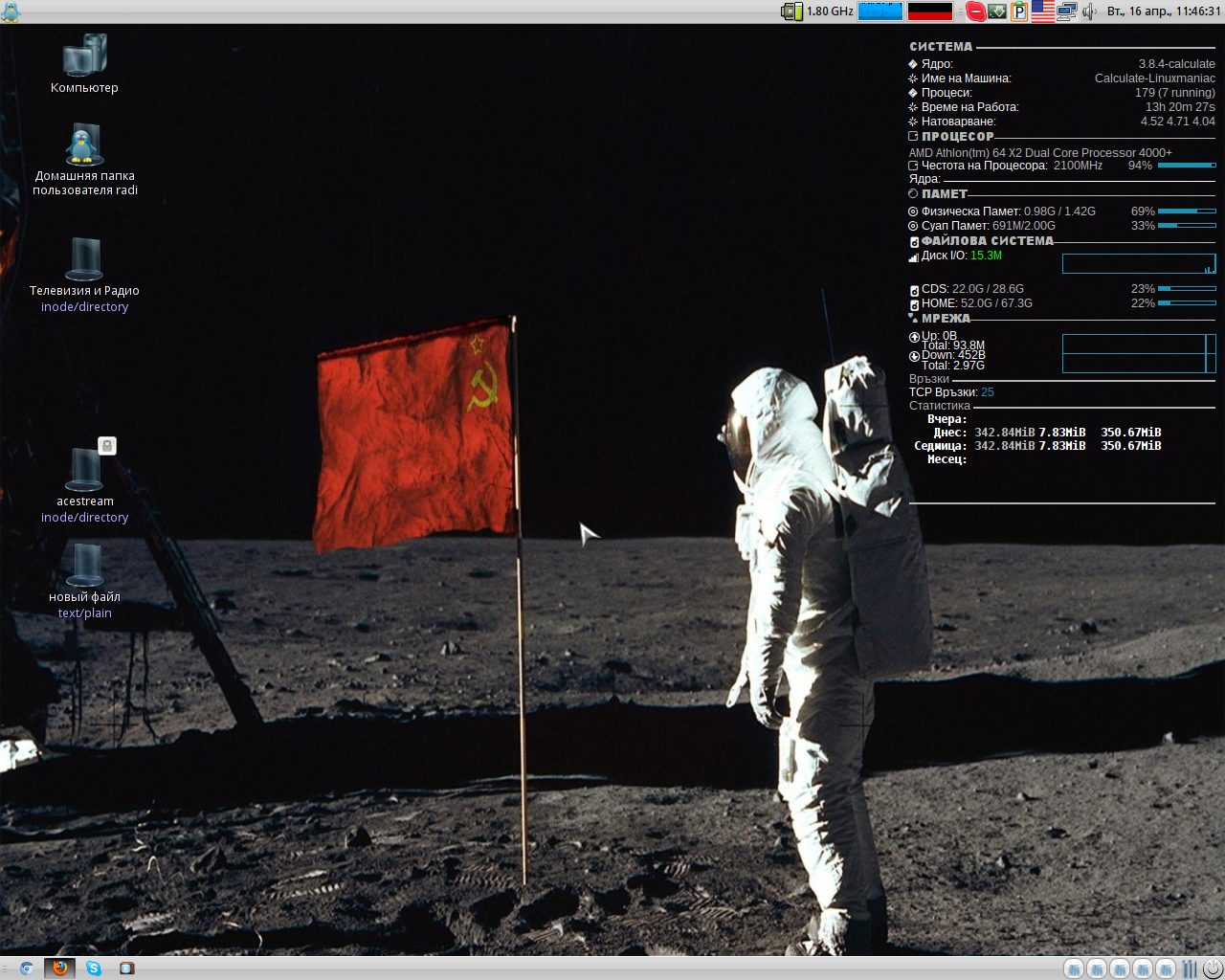Open the green download arrow tray icon
This screenshot has width=1225, height=980.
[997, 11]
